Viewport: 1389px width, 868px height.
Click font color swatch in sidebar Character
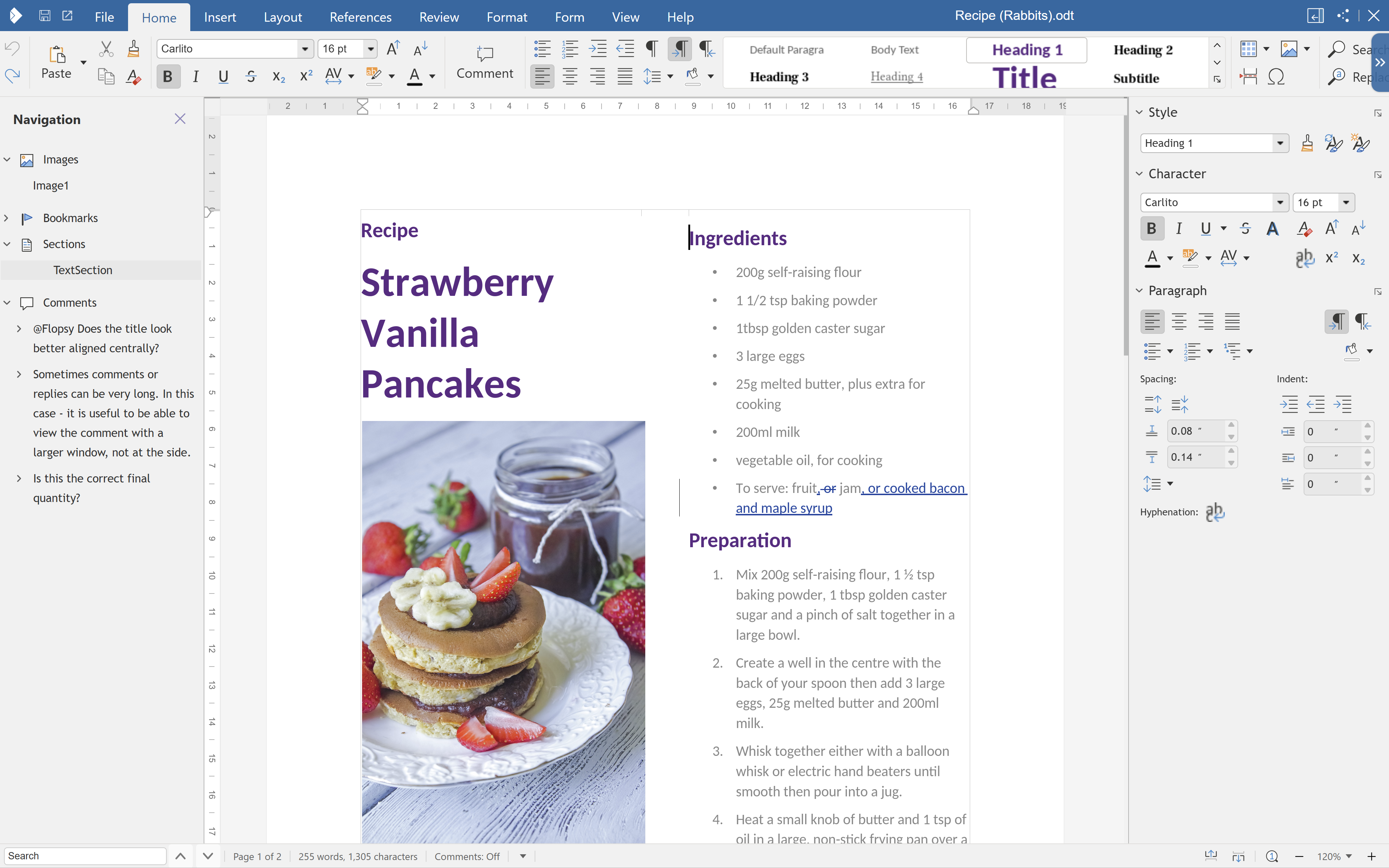tap(1152, 258)
